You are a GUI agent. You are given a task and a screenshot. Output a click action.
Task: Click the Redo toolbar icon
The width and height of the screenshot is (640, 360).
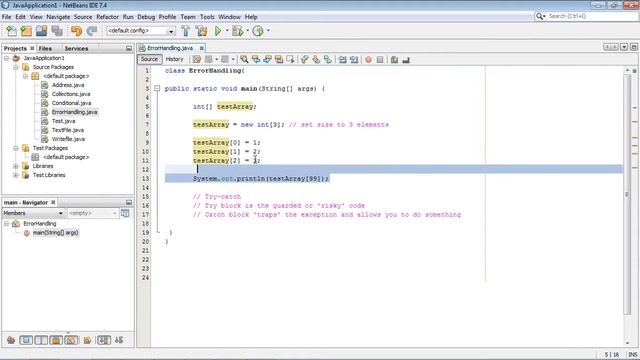pos(92,31)
